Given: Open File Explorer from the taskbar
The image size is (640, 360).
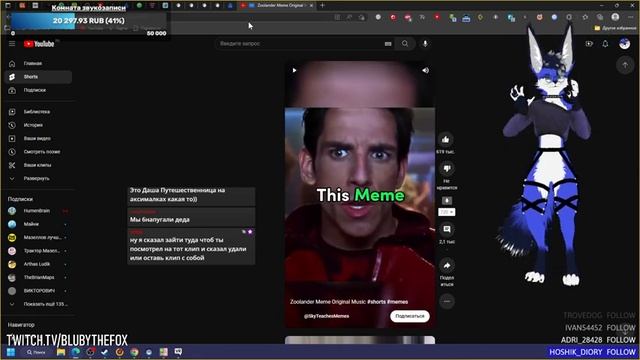Looking at the screenshot, I should (x=61, y=352).
